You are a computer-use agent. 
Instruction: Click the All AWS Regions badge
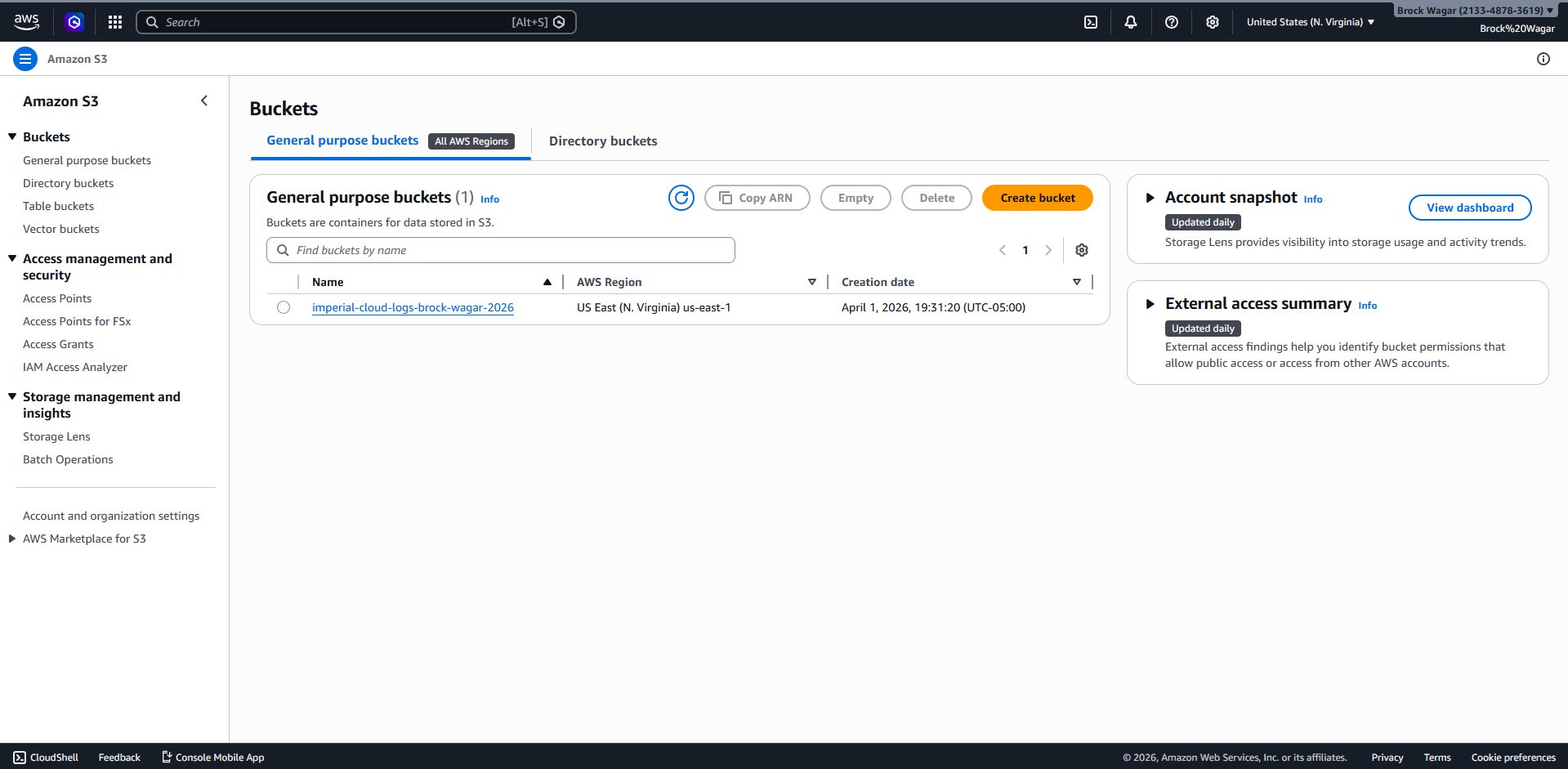click(x=471, y=141)
